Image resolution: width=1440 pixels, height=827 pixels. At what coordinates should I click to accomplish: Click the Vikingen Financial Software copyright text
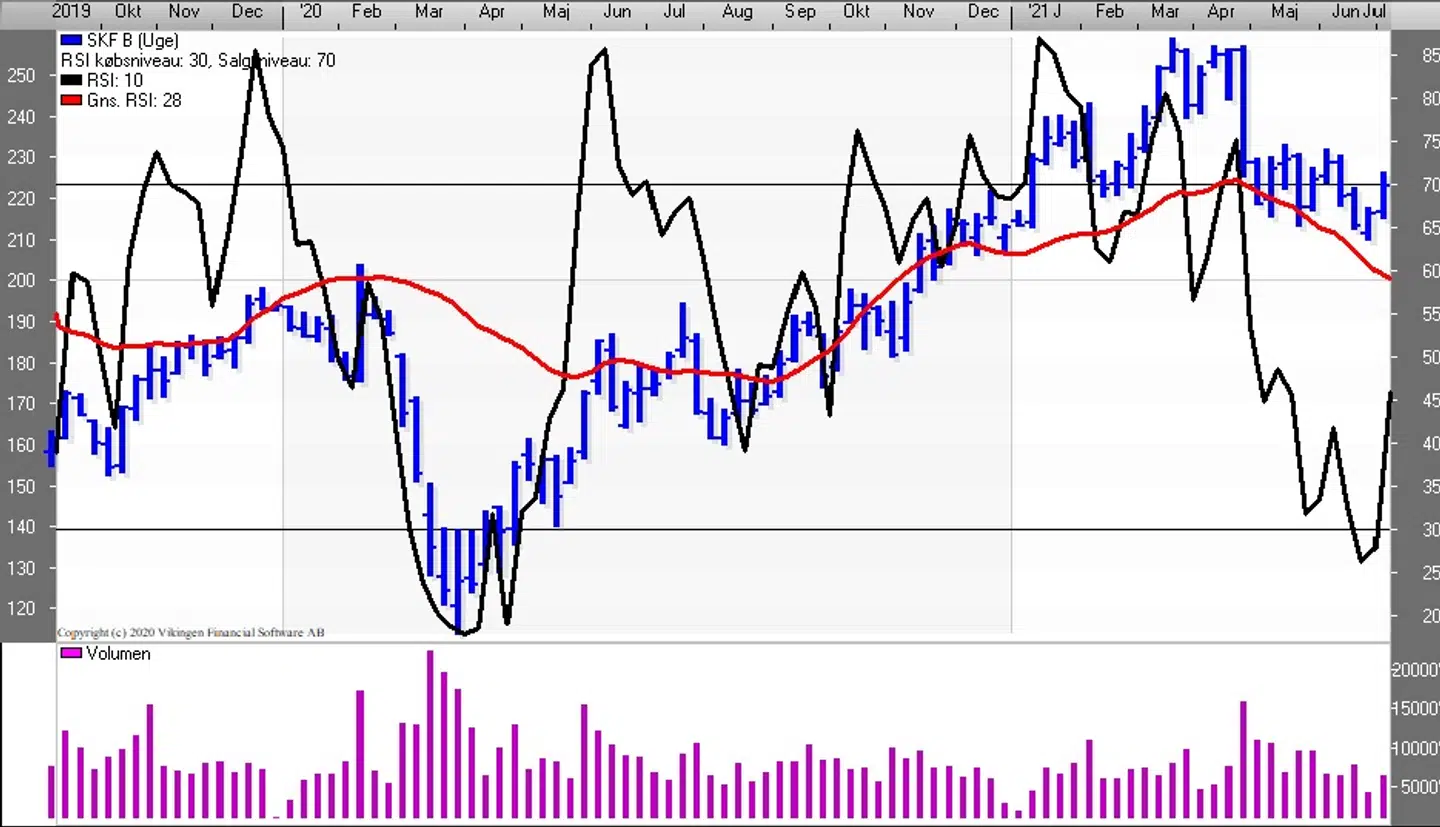pos(191,632)
